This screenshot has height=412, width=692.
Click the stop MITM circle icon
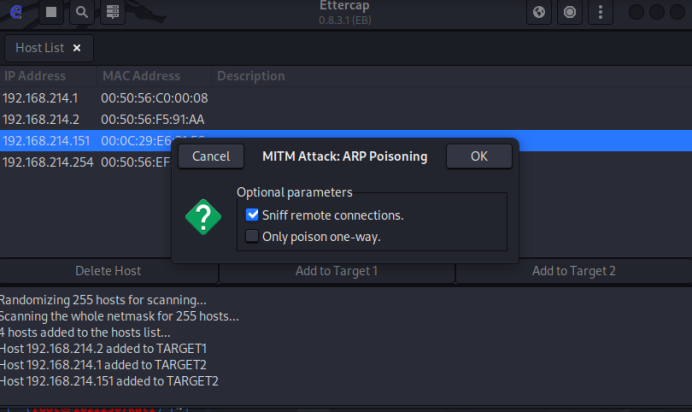(x=570, y=12)
